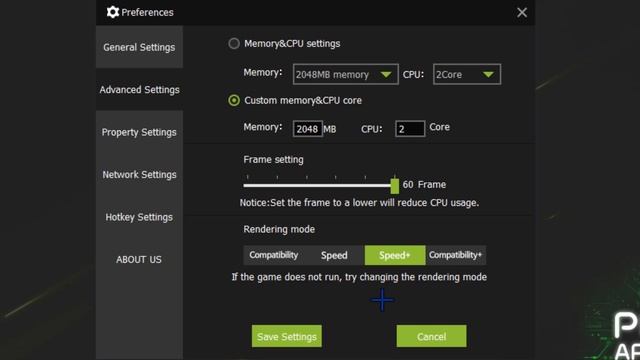Click the 'Frame setting' label
Screen dimensions: 640x360
pyautogui.click(x=273, y=160)
